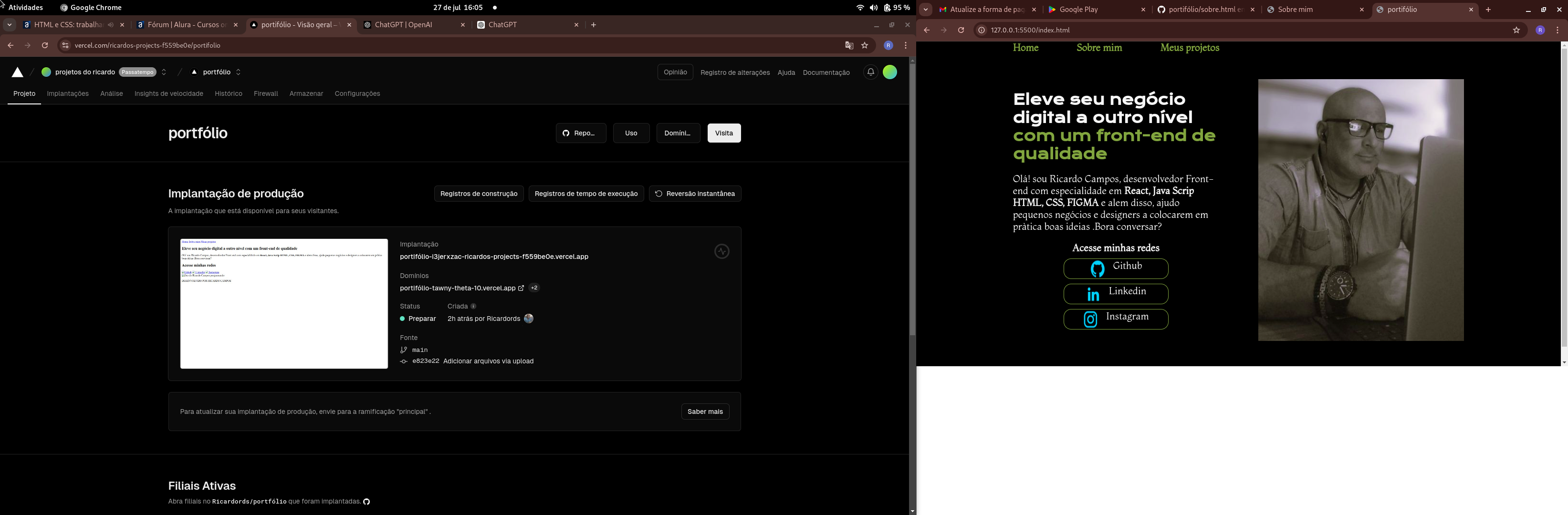Click the GitHub icon after Filiais Ativas text
This screenshot has height=515, width=1568.
coord(366,502)
